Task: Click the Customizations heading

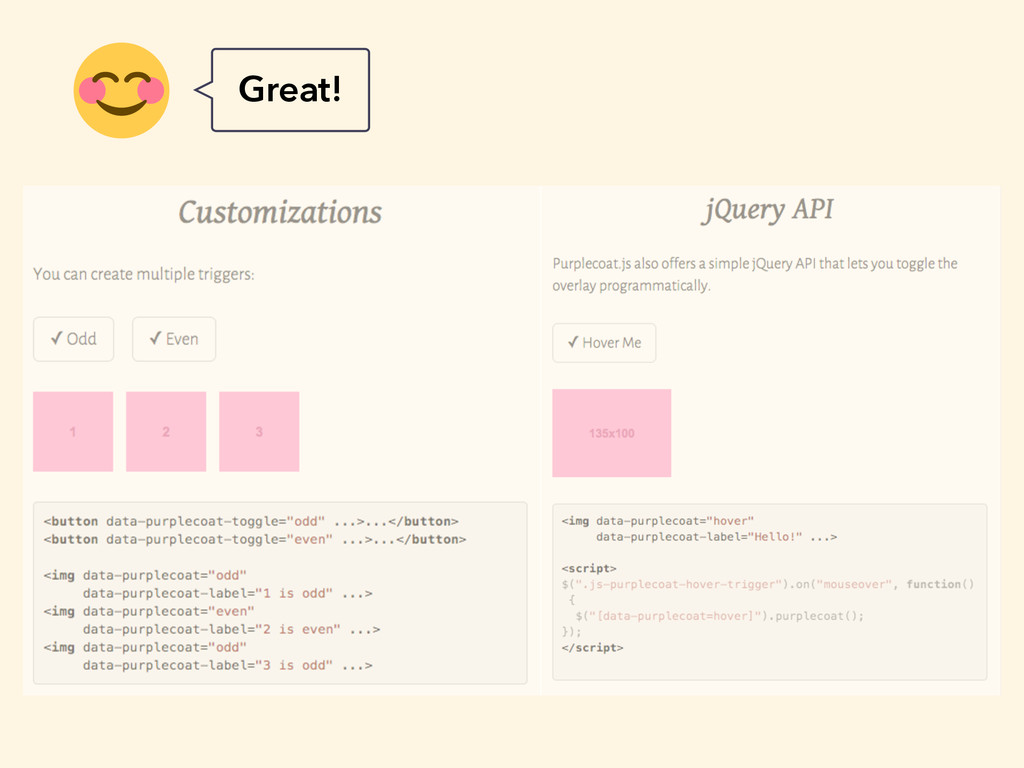Action: tap(280, 213)
